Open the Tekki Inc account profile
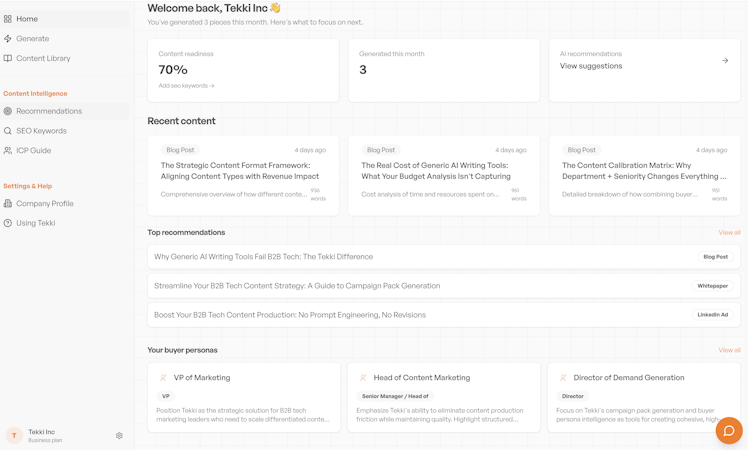 pos(41,435)
